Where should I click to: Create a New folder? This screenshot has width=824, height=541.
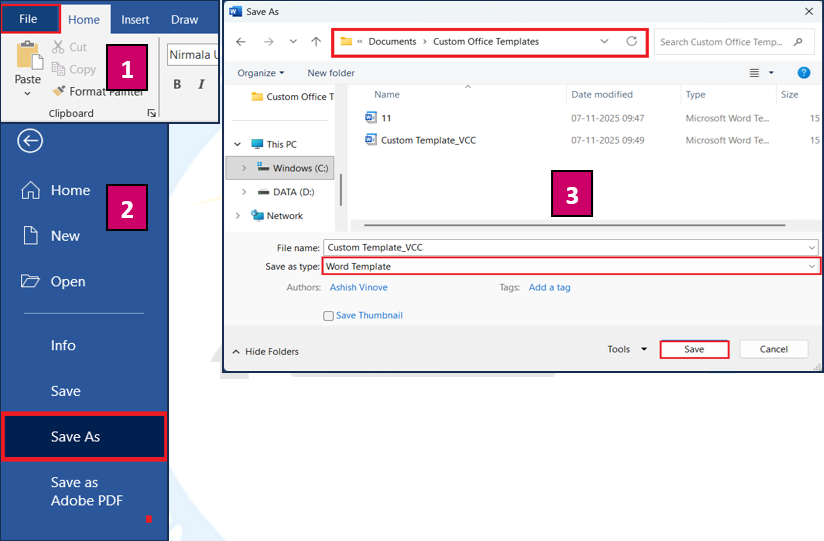(x=331, y=73)
